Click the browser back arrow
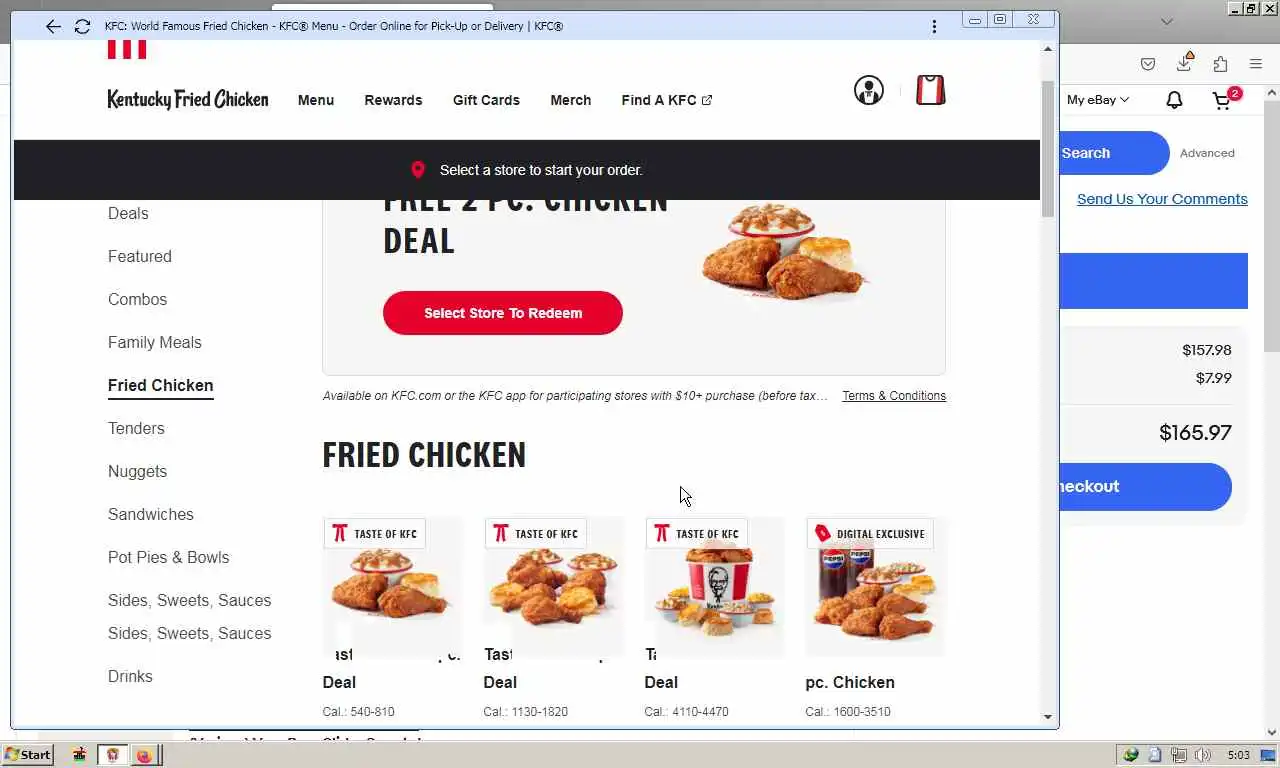 [x=53, y=26]
